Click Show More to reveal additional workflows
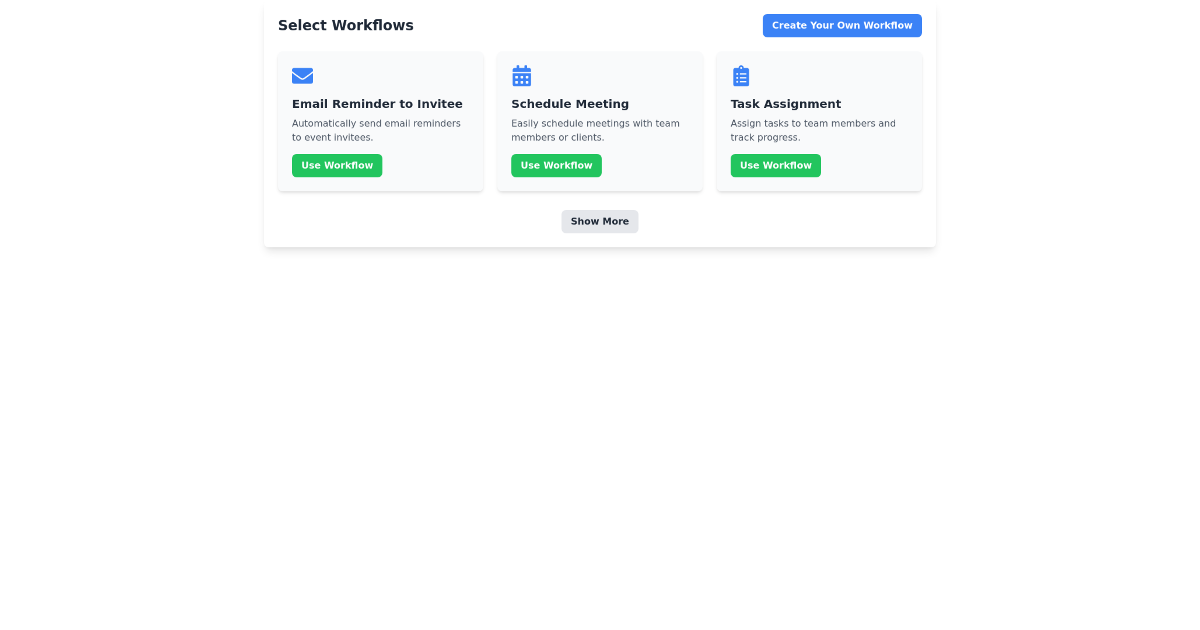Viewport: 1200px width, 630px height. tap(600, 221)
